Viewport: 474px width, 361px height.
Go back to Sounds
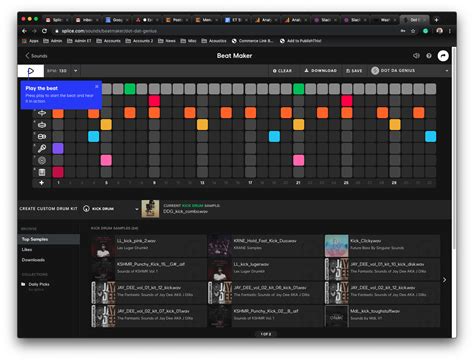point(36,56)
